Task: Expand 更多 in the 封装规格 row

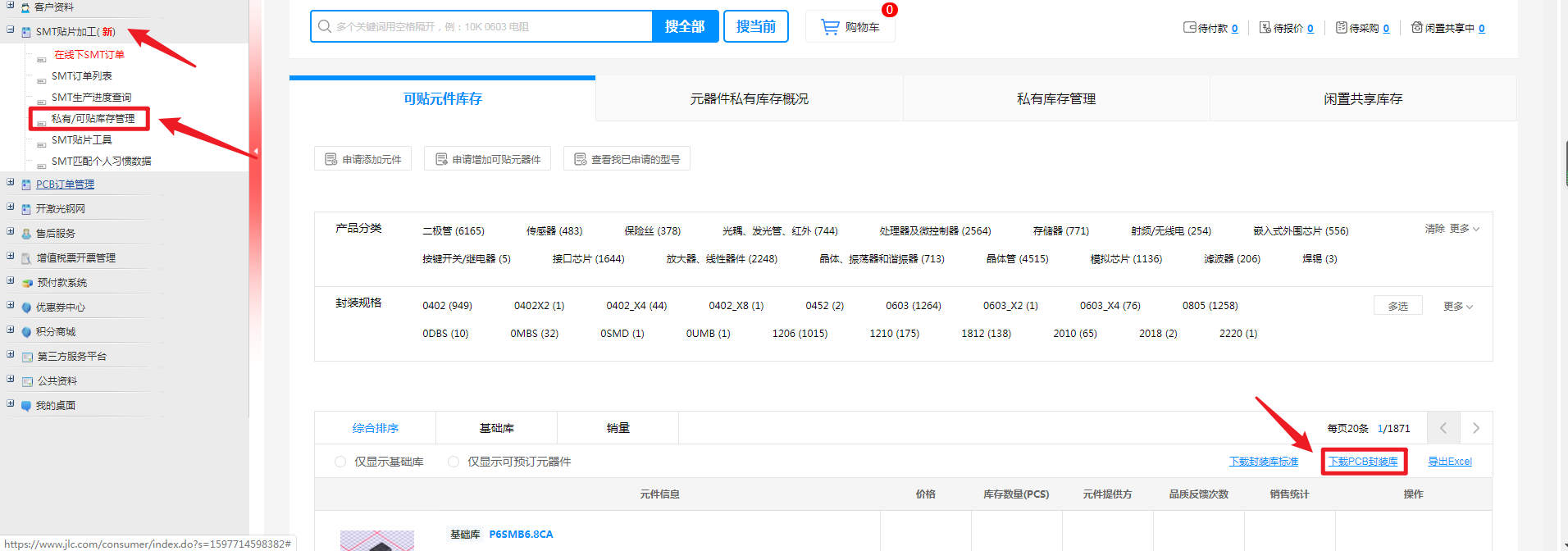Action: click(x=1457, y=306)
